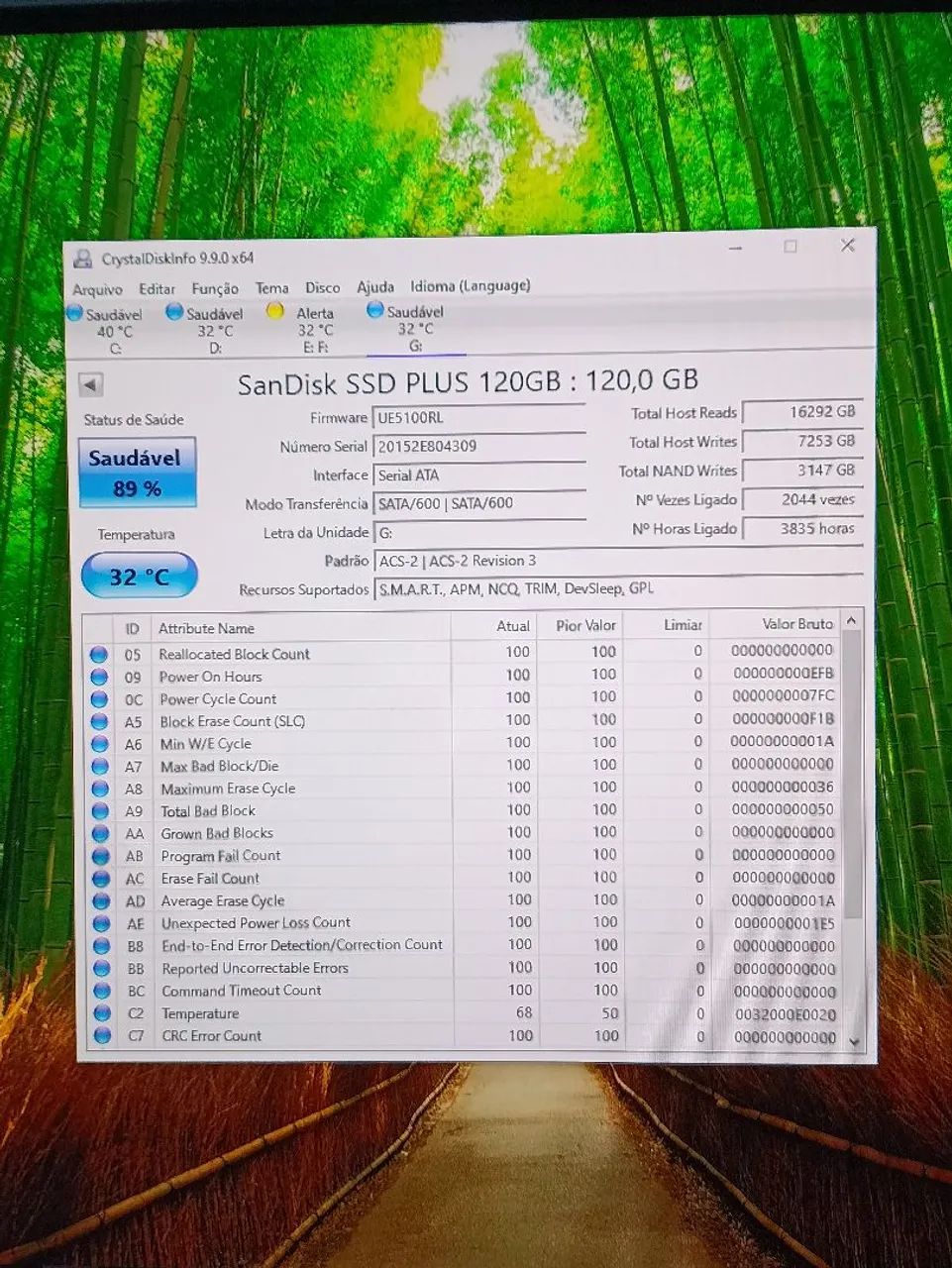Click the status orb for Maximum Erase Cycle

(x=100, y=790)
